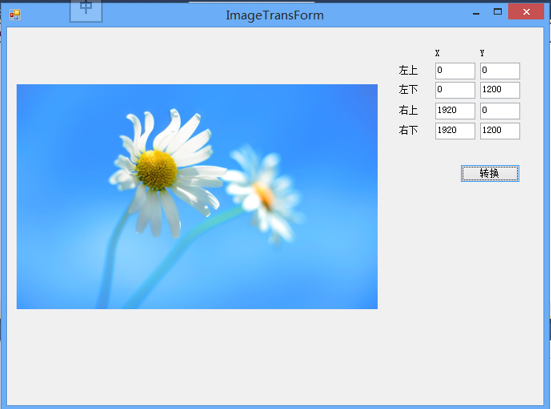Click the 转换 convert button
Viewport: 551px width, 409px height.
(490, 173)
